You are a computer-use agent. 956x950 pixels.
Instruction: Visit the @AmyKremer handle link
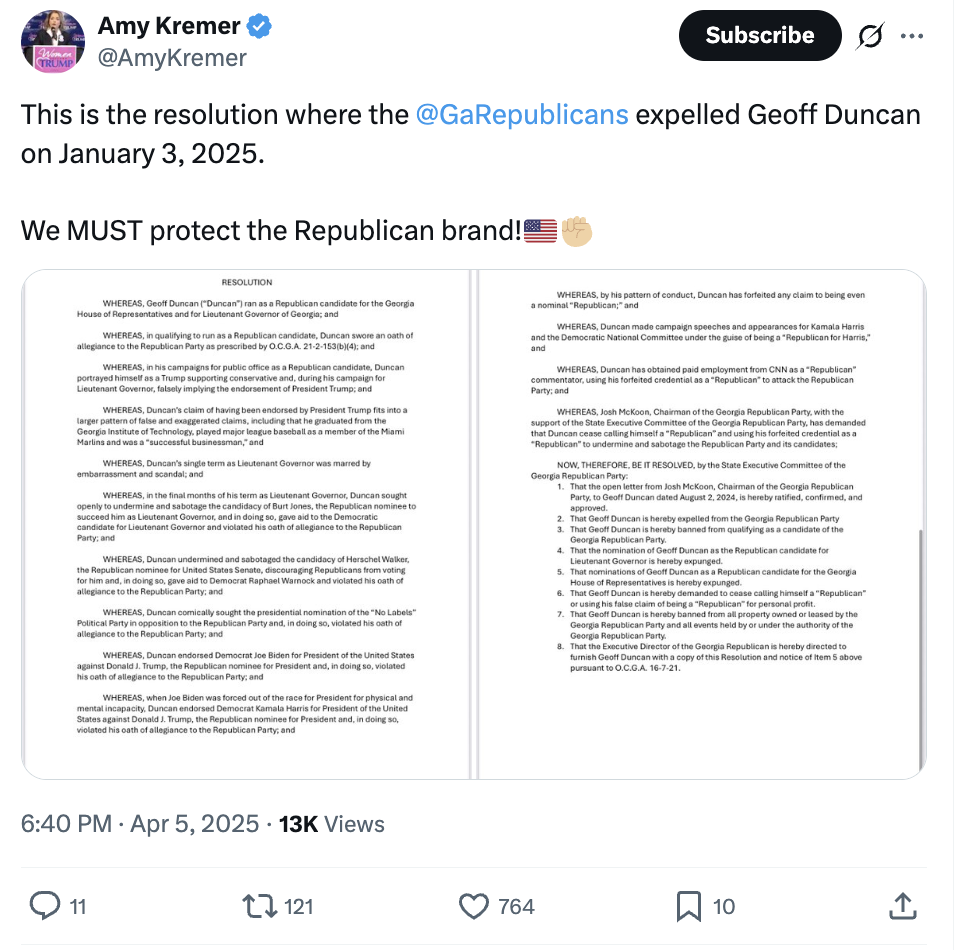tap(172, 57)
